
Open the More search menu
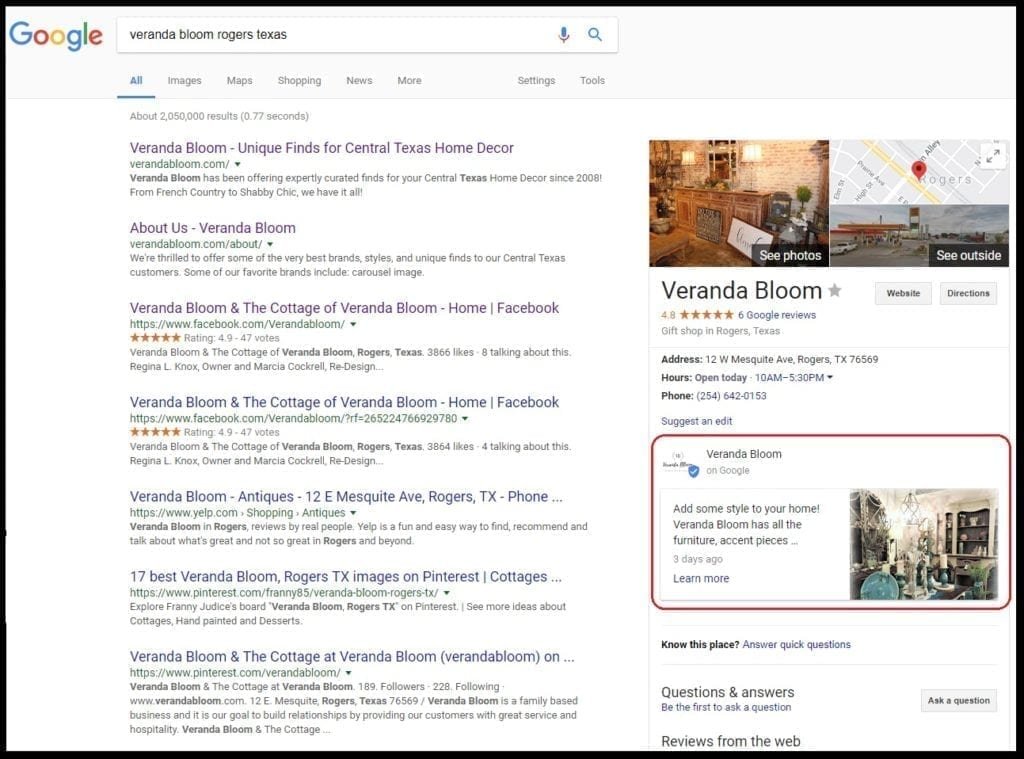409,80
